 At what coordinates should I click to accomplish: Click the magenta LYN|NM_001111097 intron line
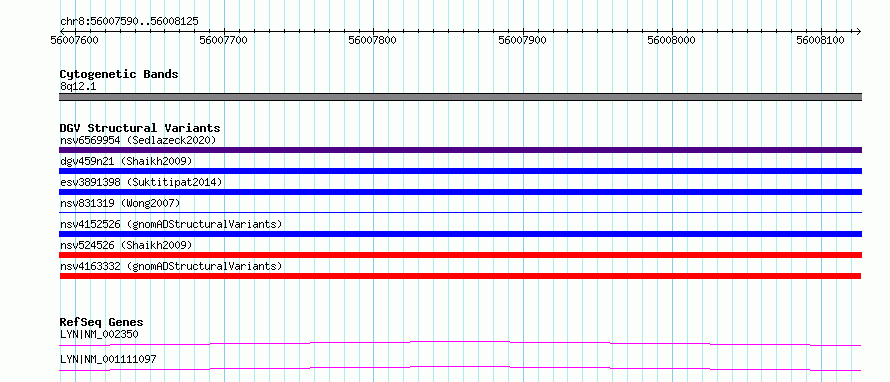click(460, 368)
